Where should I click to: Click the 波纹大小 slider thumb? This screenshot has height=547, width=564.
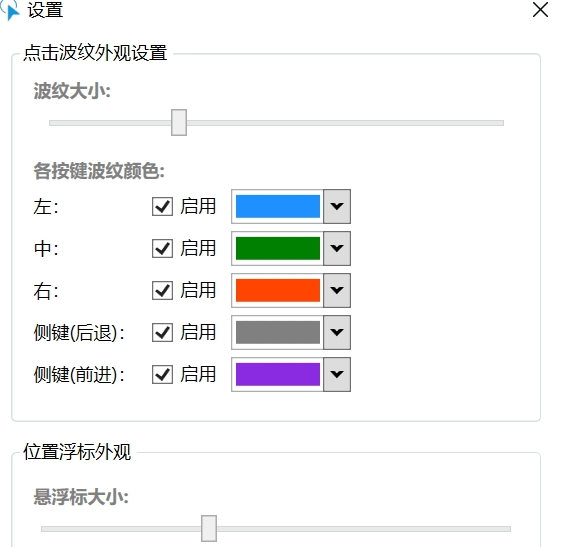pos(179,123)
